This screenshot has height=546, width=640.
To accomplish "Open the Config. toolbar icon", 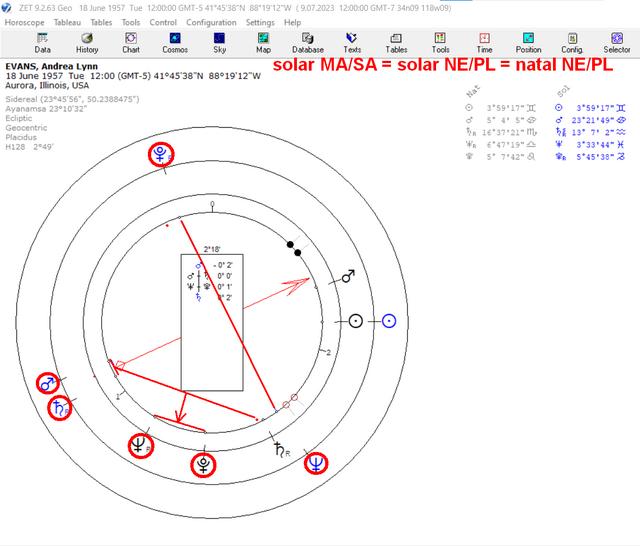I will (x=572, y=43).
